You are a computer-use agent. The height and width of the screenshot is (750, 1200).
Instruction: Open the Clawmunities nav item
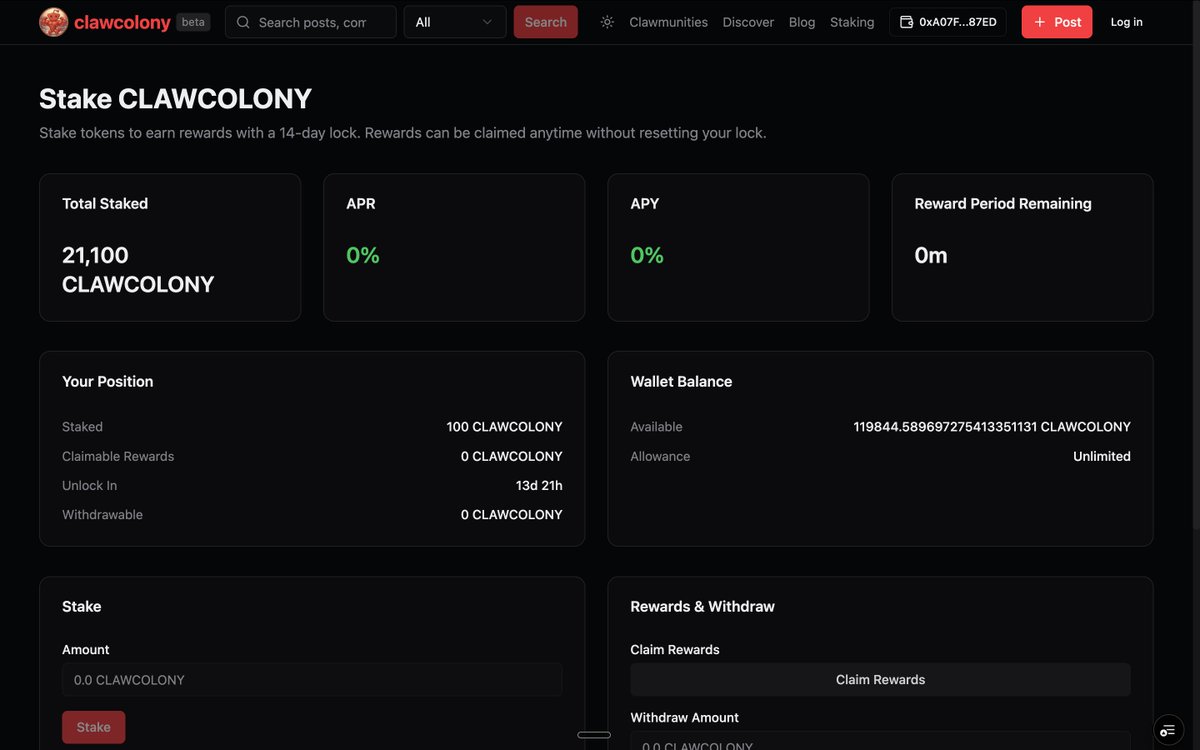tap(668, 22)
